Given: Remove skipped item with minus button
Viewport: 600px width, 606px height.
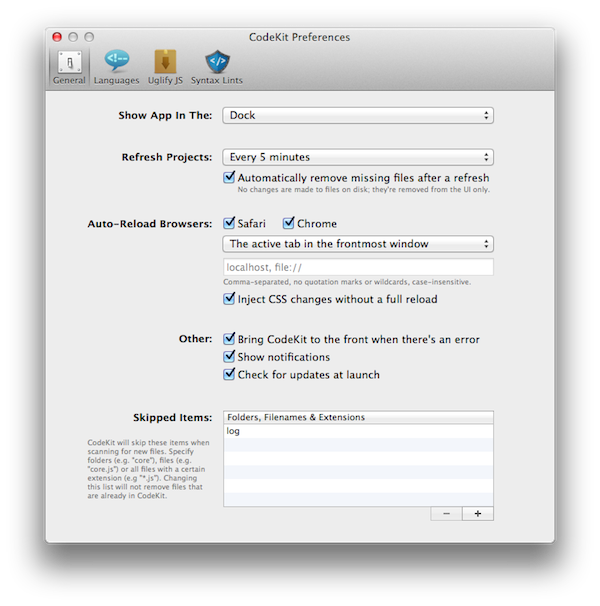Looking at the screenshot, I should pyautogui.click(x=447, y=514).
